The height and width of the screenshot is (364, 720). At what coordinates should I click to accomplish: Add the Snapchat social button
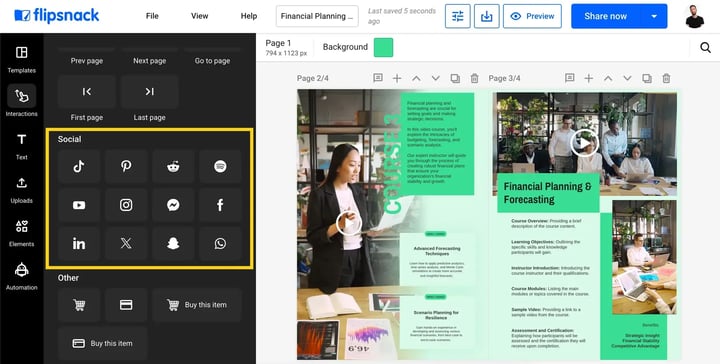click(173, 244)
